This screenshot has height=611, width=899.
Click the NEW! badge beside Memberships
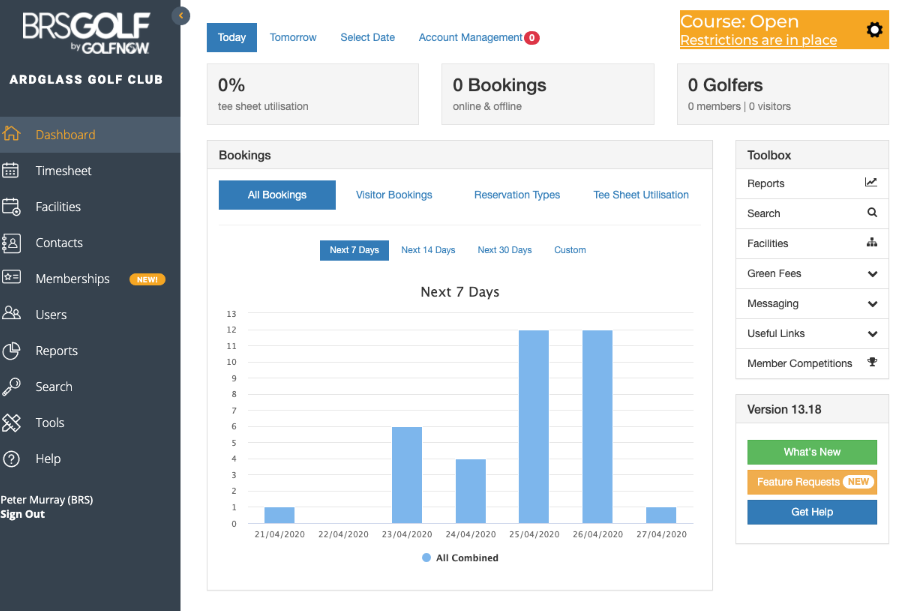[147, 279]
